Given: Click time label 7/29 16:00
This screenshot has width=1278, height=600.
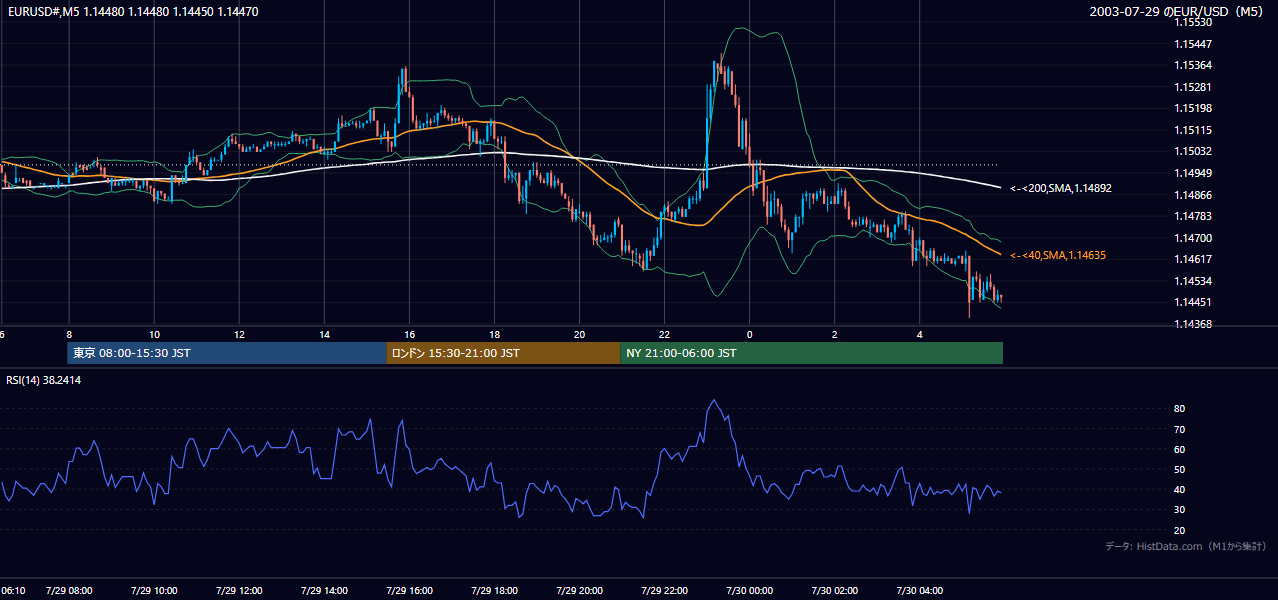Looking at the screenshot, I should pyautogui.click(x=409, y=590).
